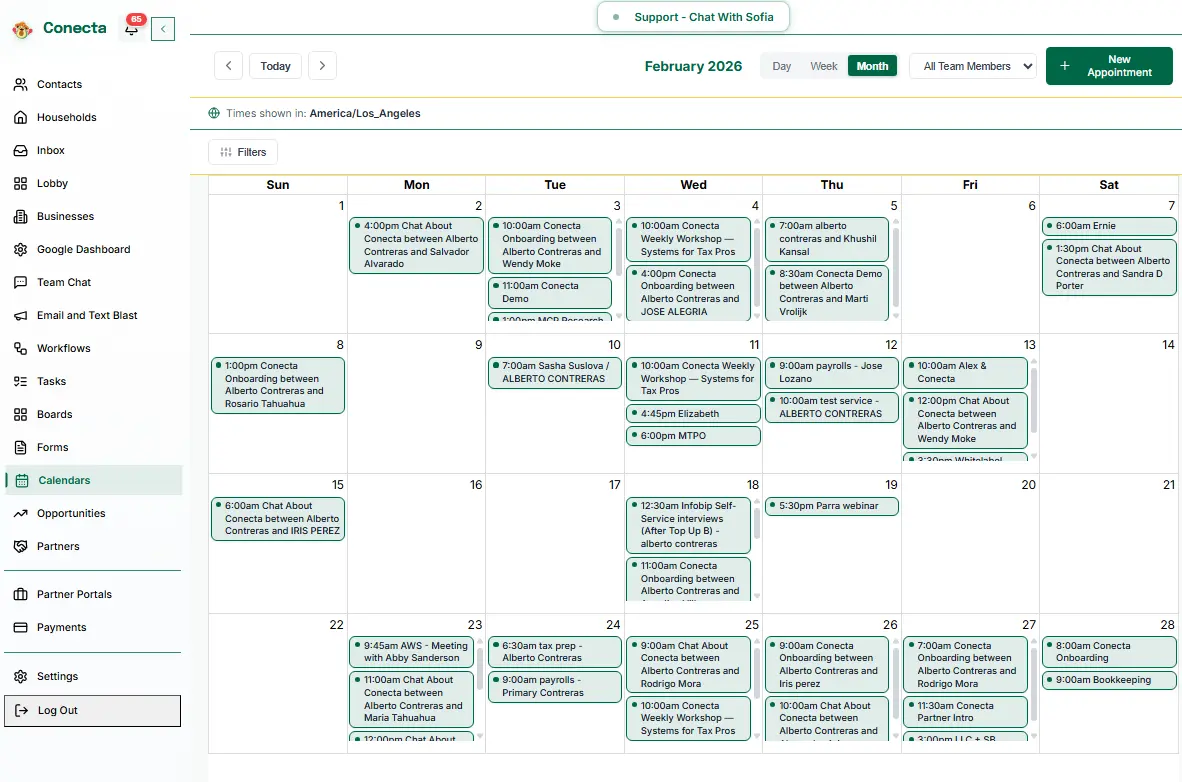Open the 5:30pm Parra webinar event
Viewport: 1182px width, 782px height.
pyautogui.click(x=831, y=506)
